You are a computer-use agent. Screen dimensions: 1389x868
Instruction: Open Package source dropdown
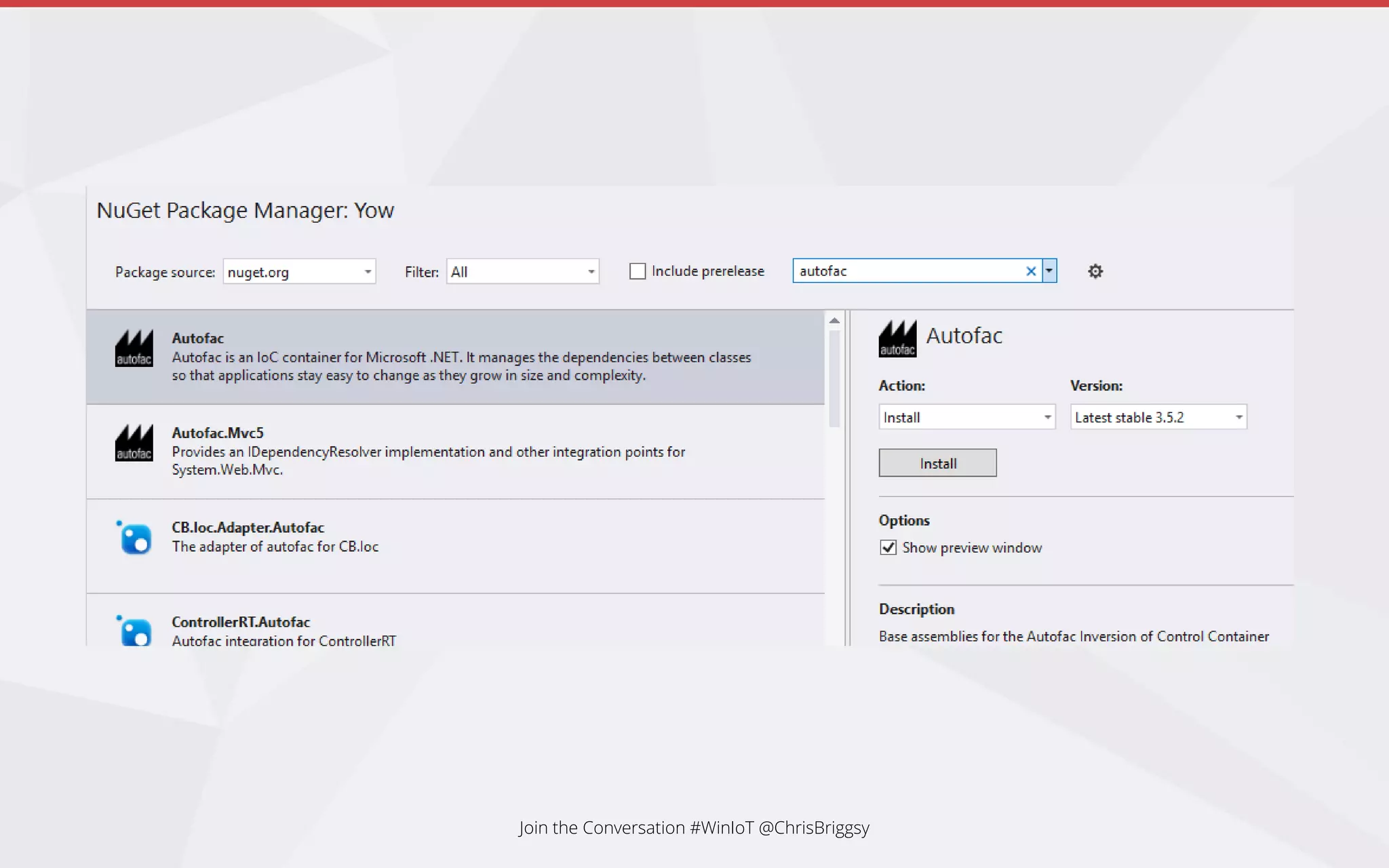click(x=299, y=271)
